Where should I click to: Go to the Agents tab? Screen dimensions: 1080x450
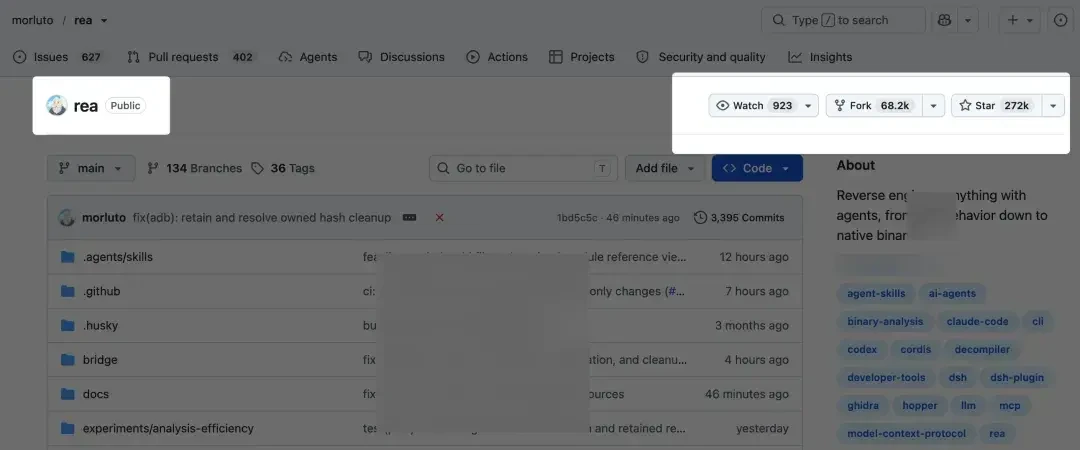click(x=308, y=57)
